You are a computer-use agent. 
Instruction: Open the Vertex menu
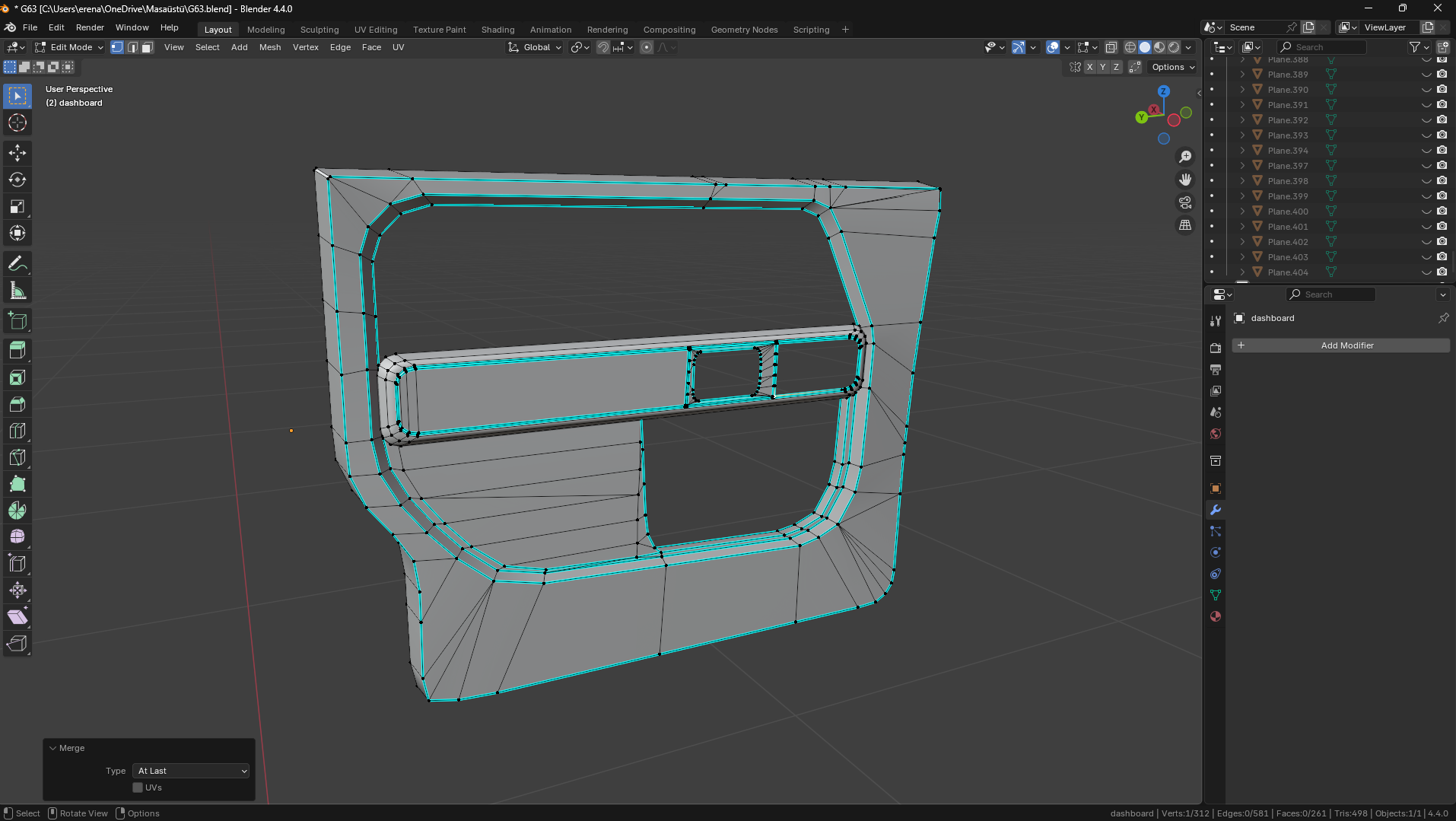click(x=305, y=47)
